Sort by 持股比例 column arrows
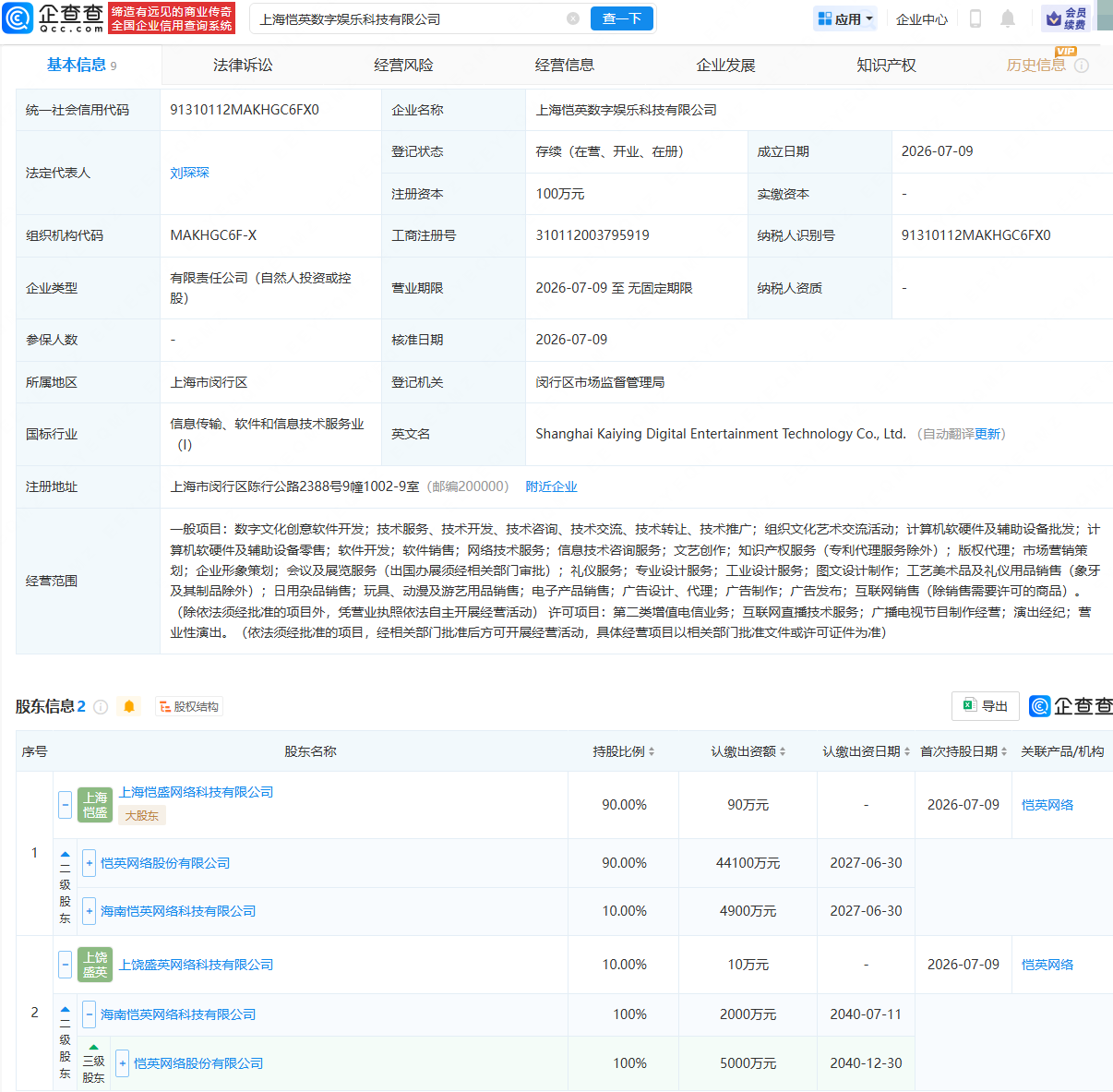This screenshot has width=1113, height=1092. pyautogui.click(x=652, y=752)
